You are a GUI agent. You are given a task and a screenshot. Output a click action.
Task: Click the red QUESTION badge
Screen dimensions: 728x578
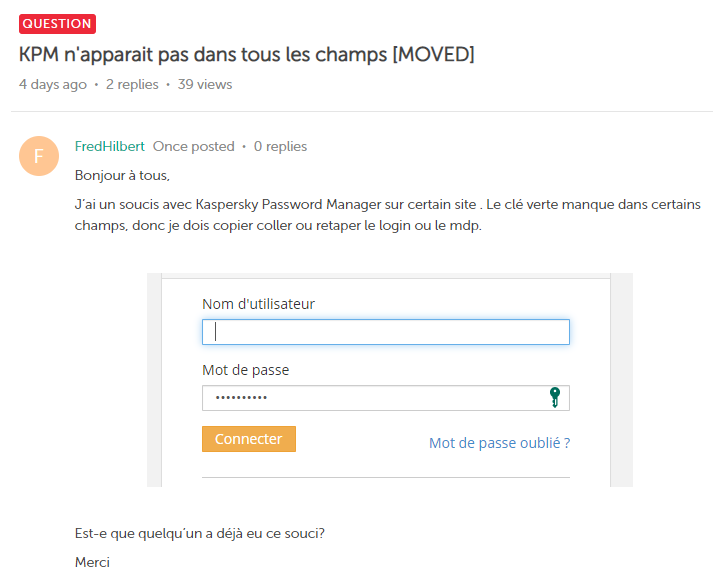point(57,23)
